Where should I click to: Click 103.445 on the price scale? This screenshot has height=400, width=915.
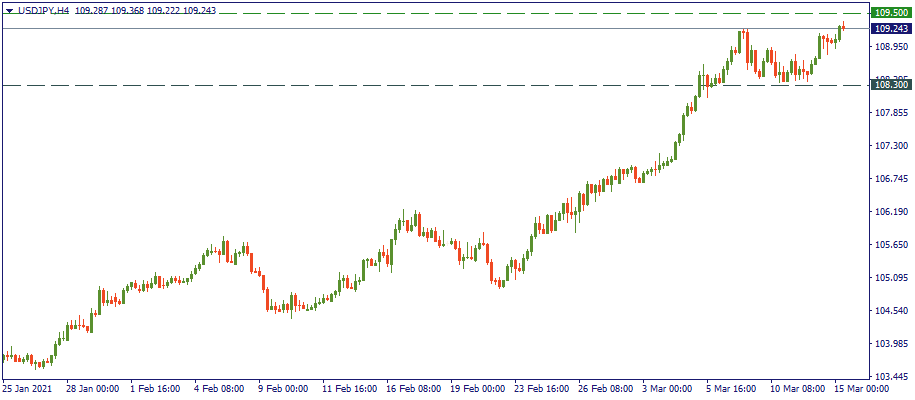tap(889, 377)
